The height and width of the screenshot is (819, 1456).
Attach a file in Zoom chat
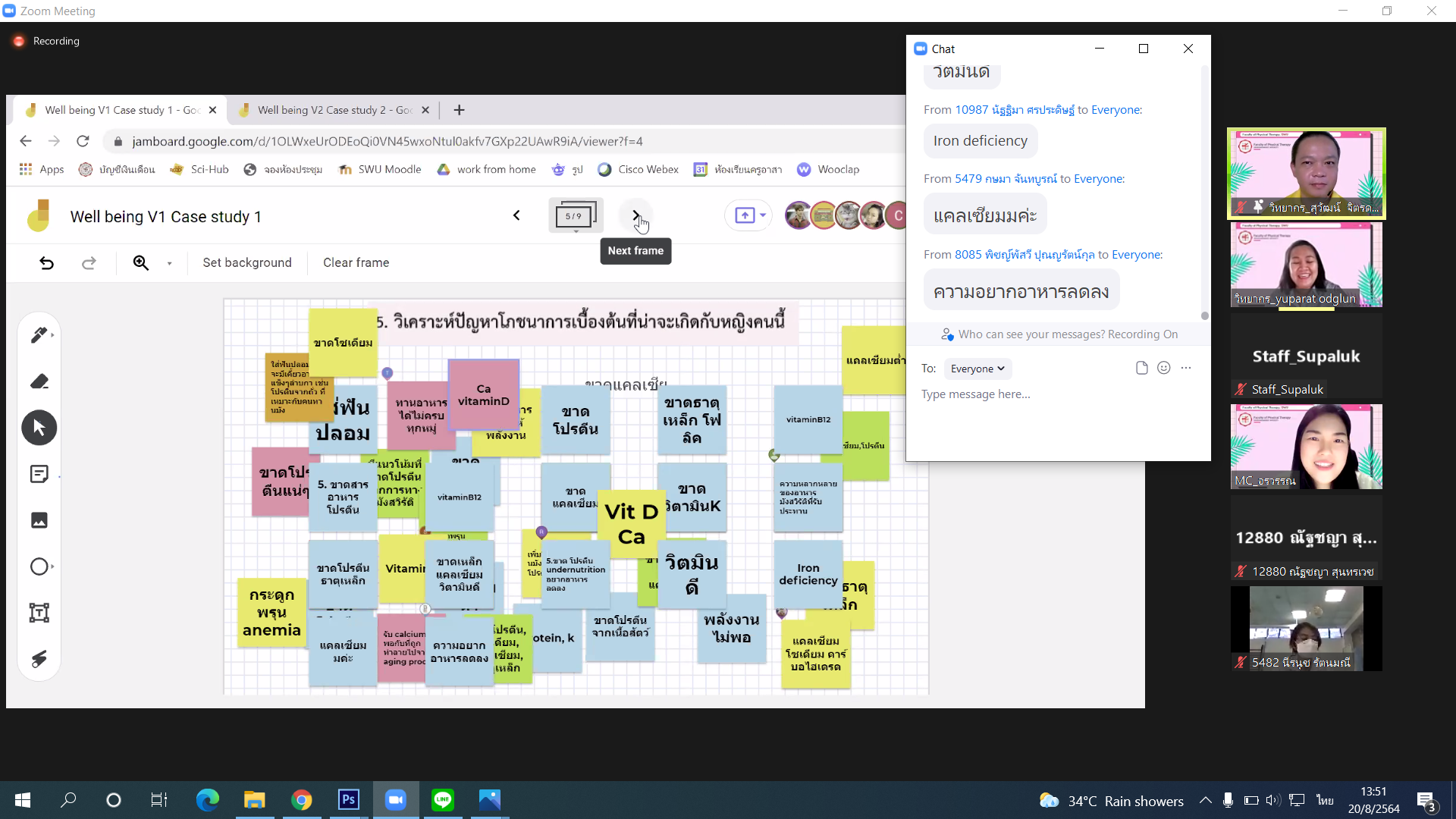(x=1141, y=368)
